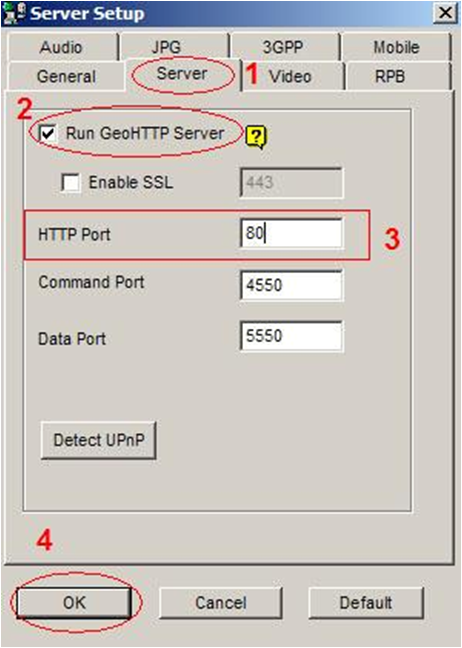Click the Cancel button

click(221, 603)
